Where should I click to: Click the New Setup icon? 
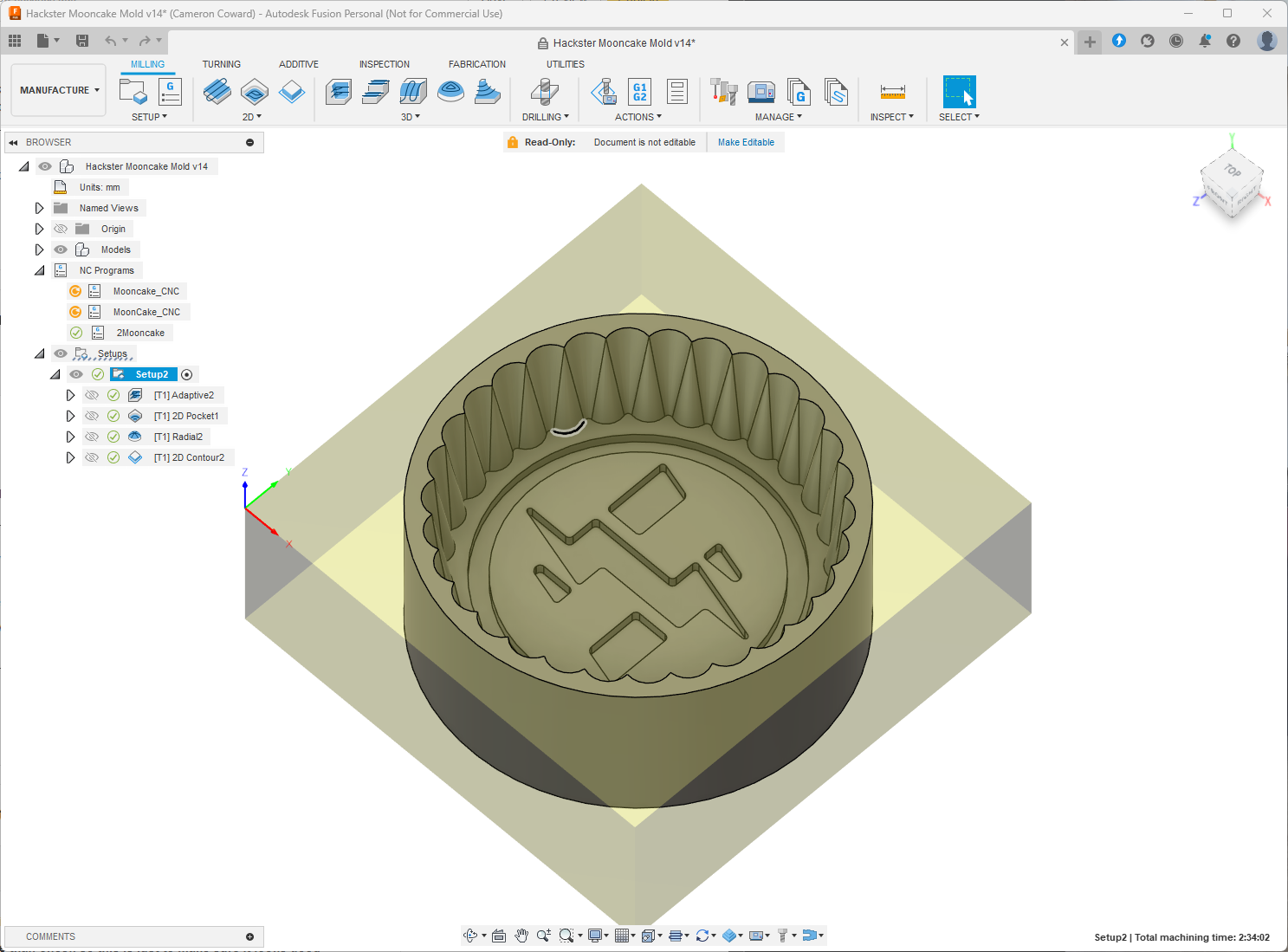(133, 91)
